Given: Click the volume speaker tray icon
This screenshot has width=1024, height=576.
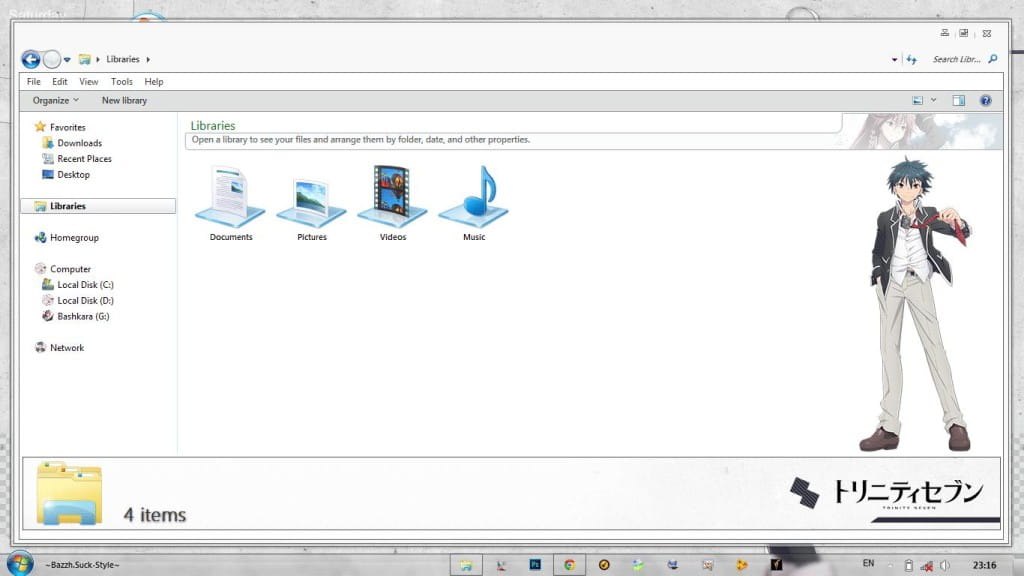Looking at the screenshot, I should (x=945, y=565).
